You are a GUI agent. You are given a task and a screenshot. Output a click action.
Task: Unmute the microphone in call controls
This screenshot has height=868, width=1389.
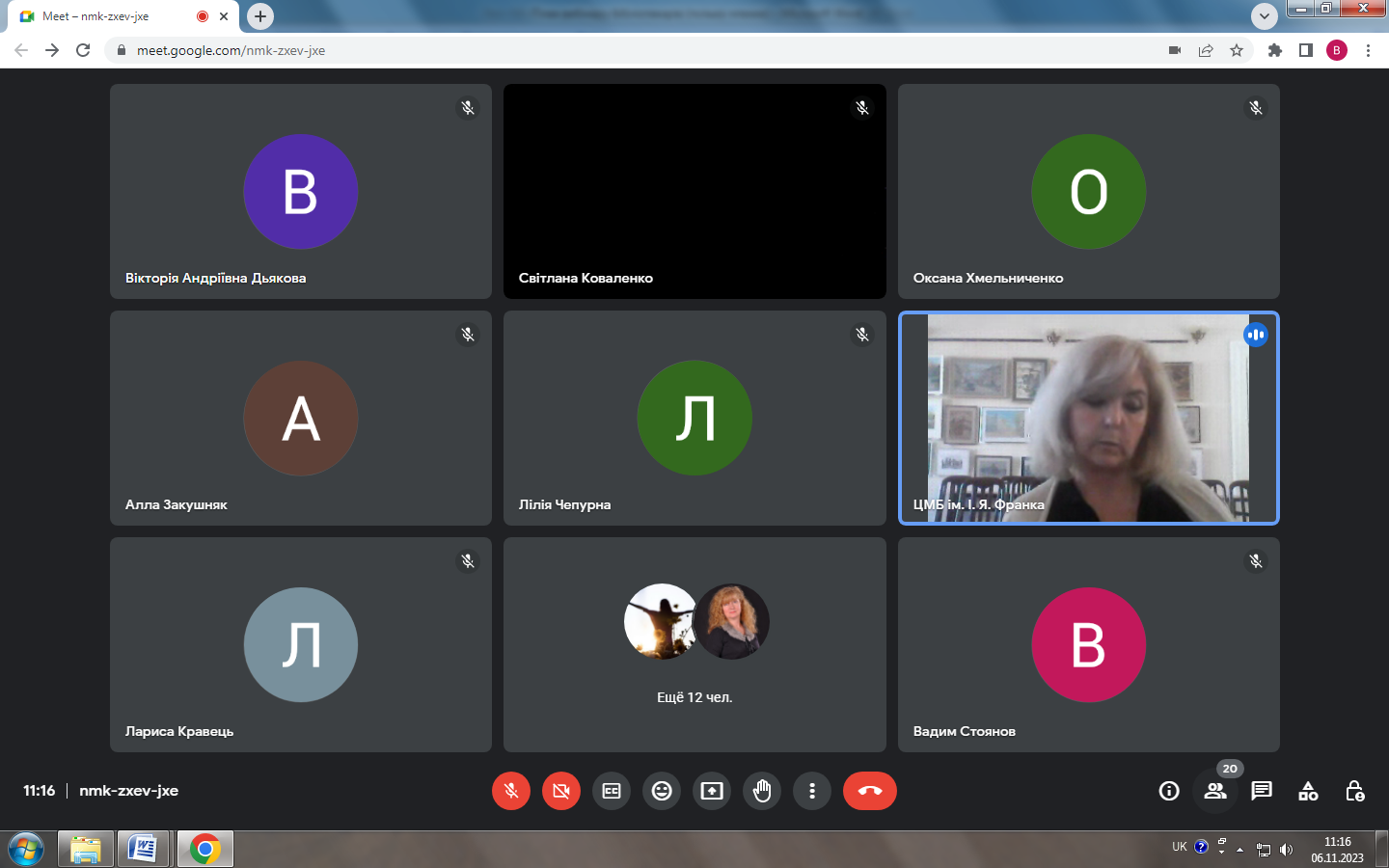[511, 791]
